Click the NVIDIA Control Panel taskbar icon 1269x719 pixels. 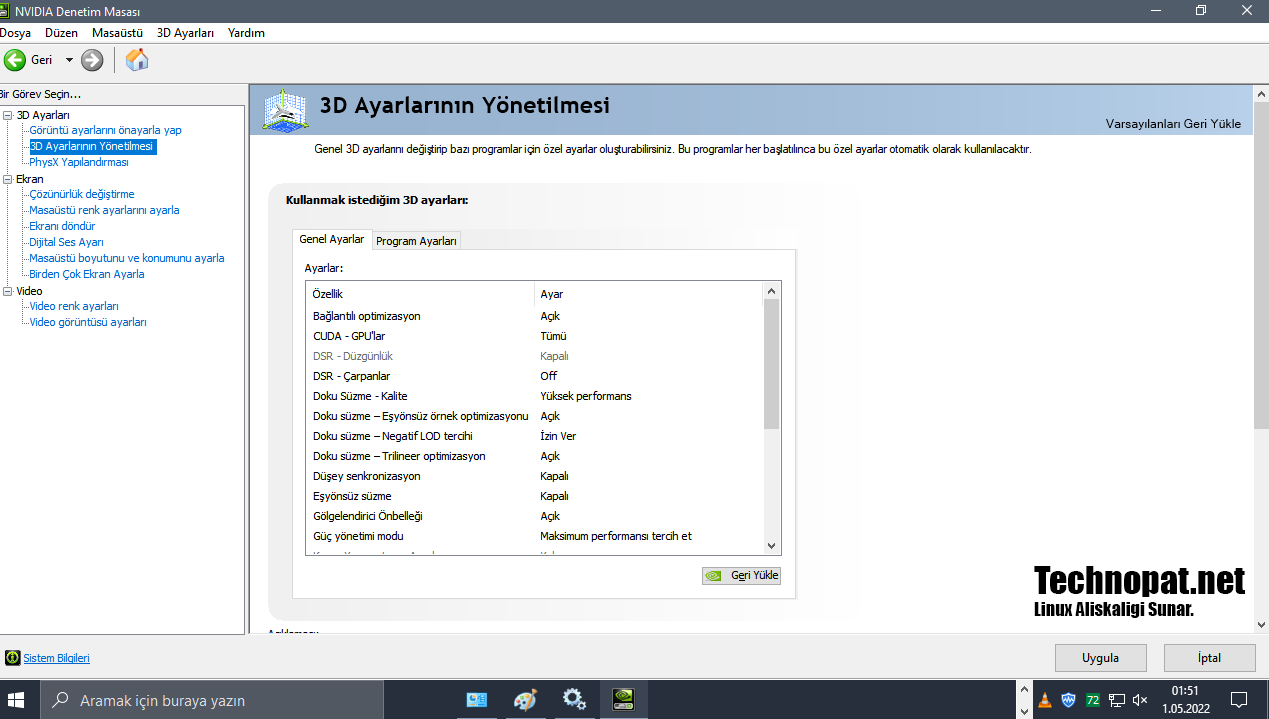click(x=623, y=700)
